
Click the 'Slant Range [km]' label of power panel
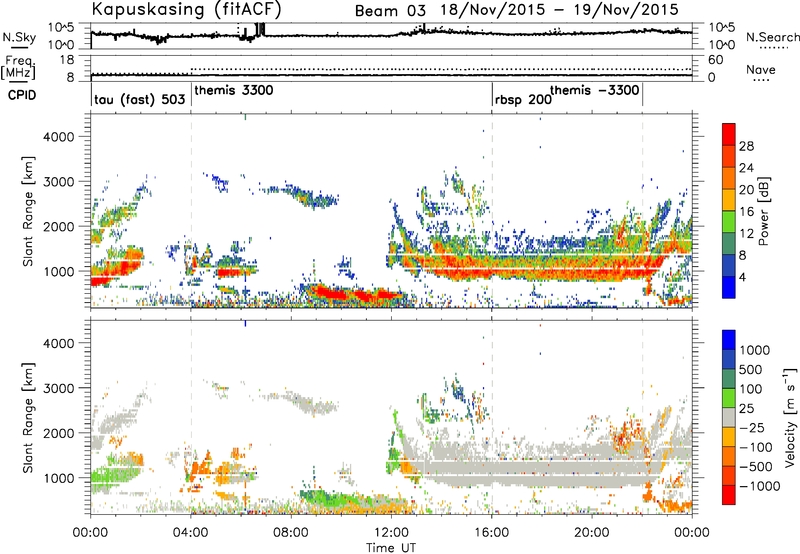pyautogui.click(x=28, y=211)
